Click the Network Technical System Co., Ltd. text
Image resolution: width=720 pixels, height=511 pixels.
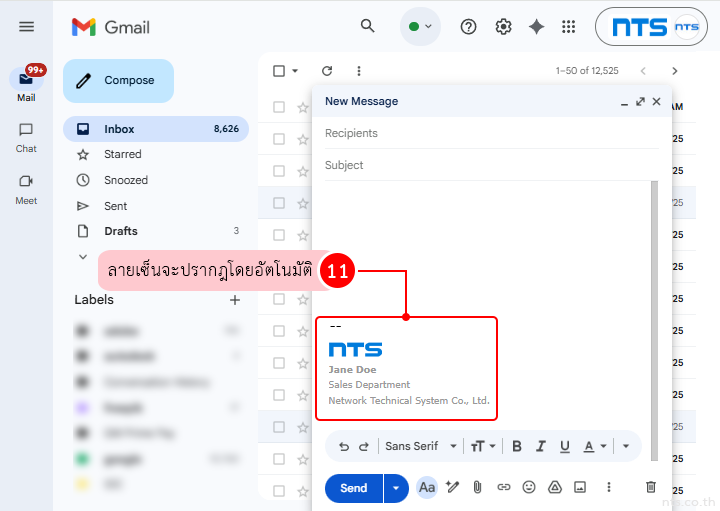[409, 401]
